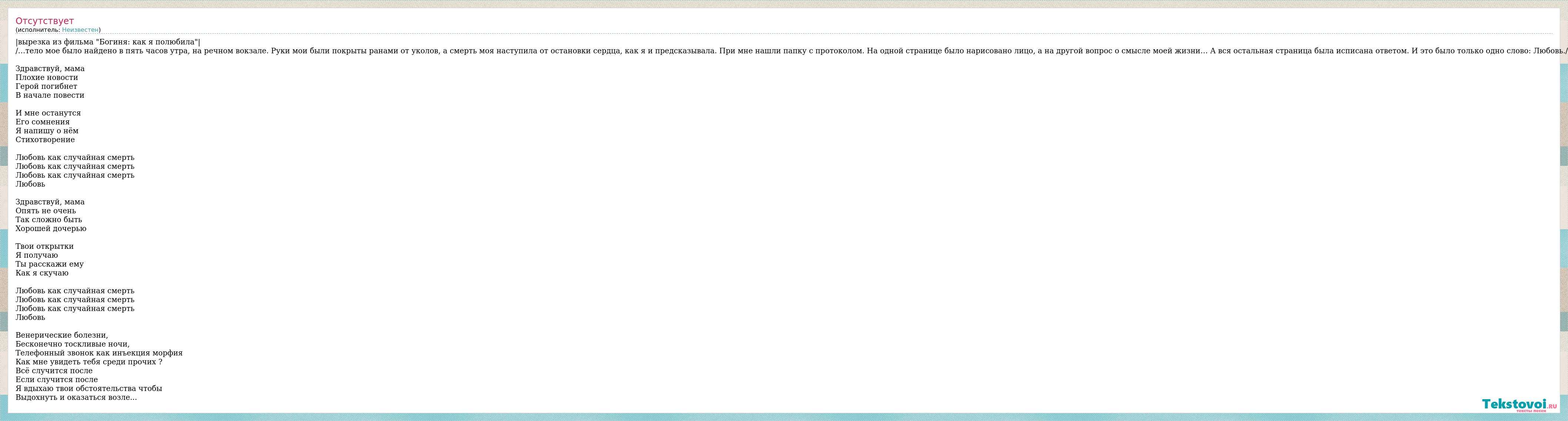Image resolution: width=1568 pixels, height=421 pixels.
Task: Click the line 'Бесконечно тоскливые ночи,'
Action: coord(73,344)
